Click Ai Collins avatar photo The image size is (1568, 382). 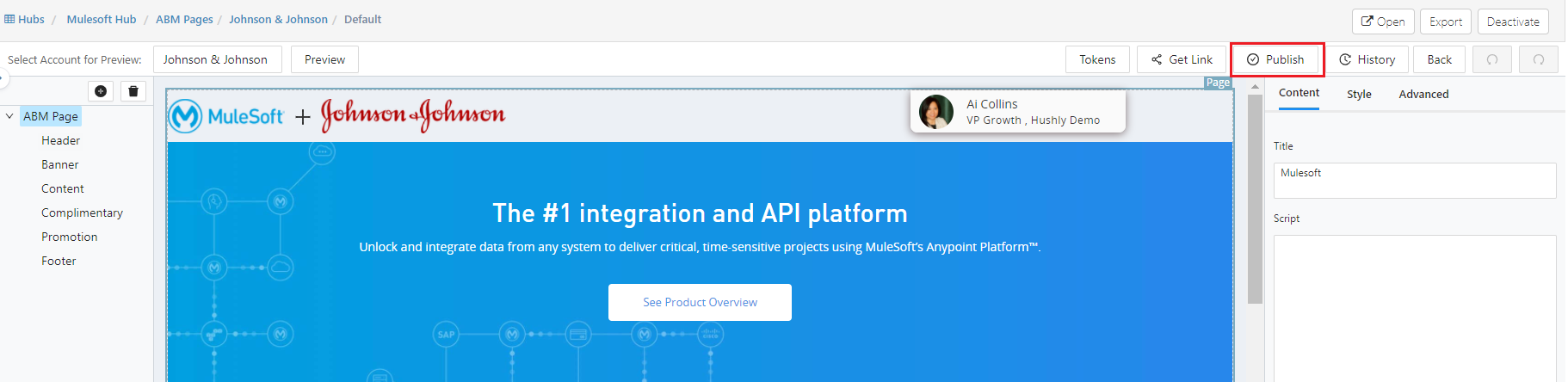pos(936,112)
